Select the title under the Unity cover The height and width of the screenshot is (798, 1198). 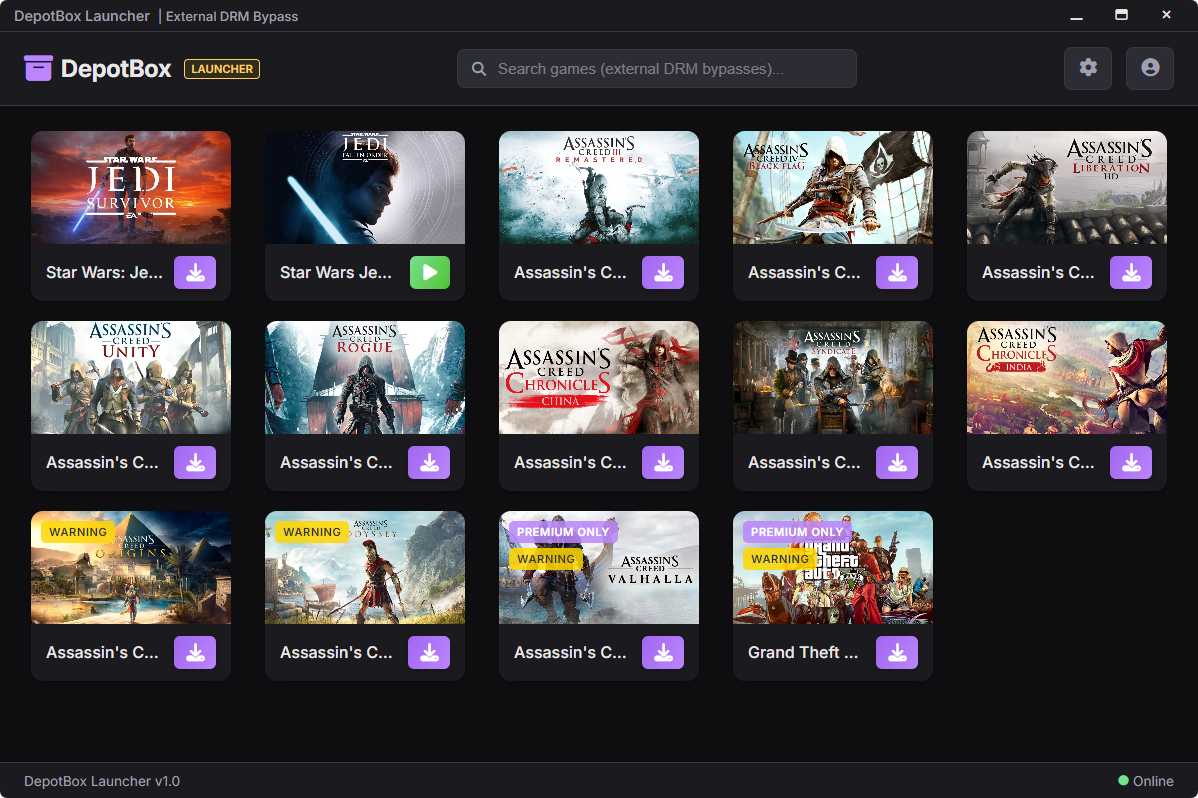tap(102, 462)
